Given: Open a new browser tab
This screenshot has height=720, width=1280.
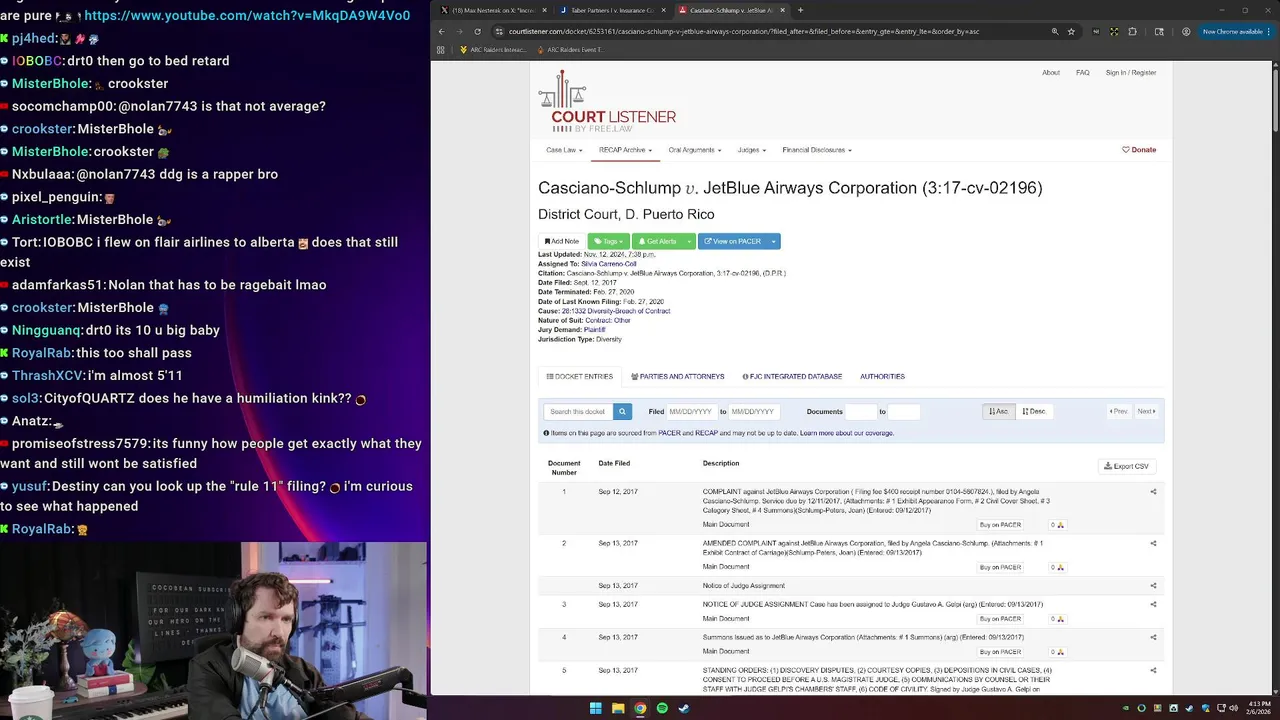Looking at the screenshot, I should pos(800,10).
